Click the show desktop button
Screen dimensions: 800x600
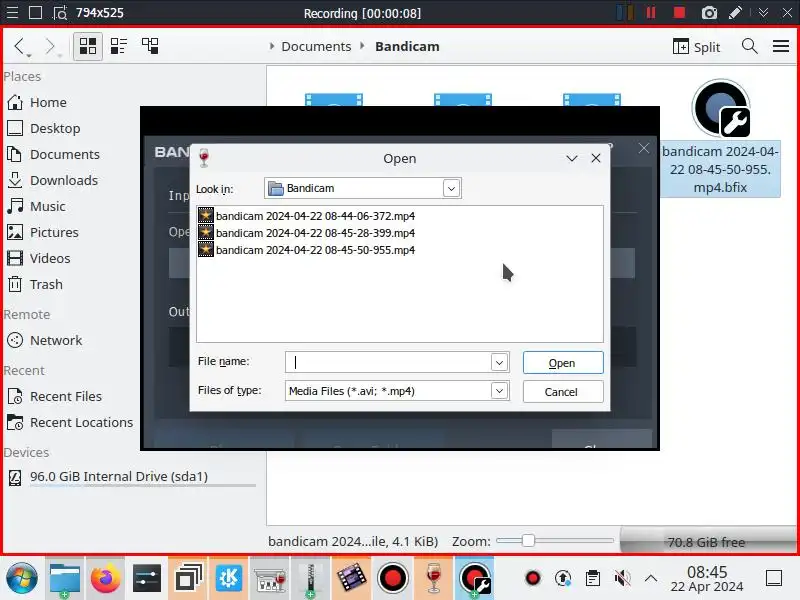tap(774, 579)
